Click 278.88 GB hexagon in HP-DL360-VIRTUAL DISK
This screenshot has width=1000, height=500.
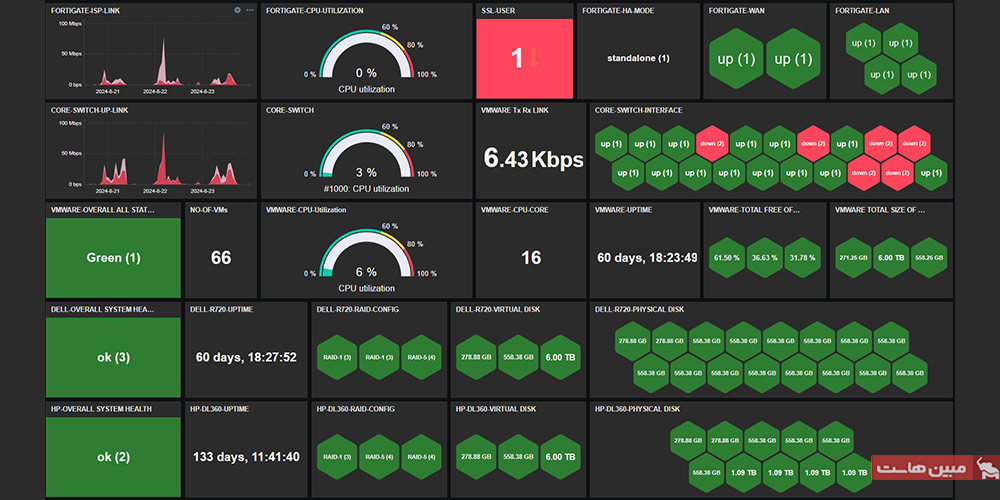tap(476, 457)
